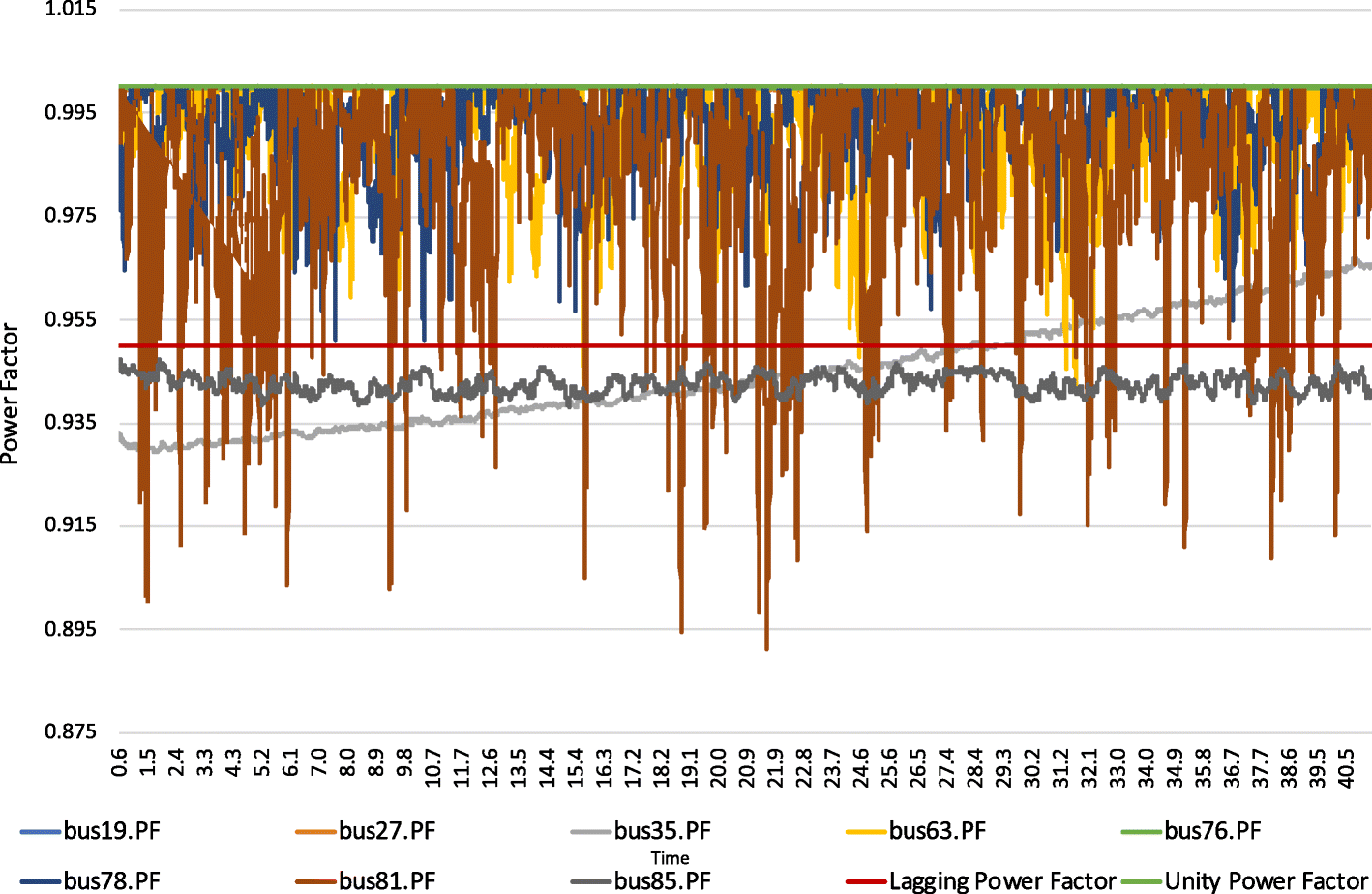Click y-axis label 0.995
Image resolution: width=1372 pixels, height=894 pixels.
click(x=72, y=112)
